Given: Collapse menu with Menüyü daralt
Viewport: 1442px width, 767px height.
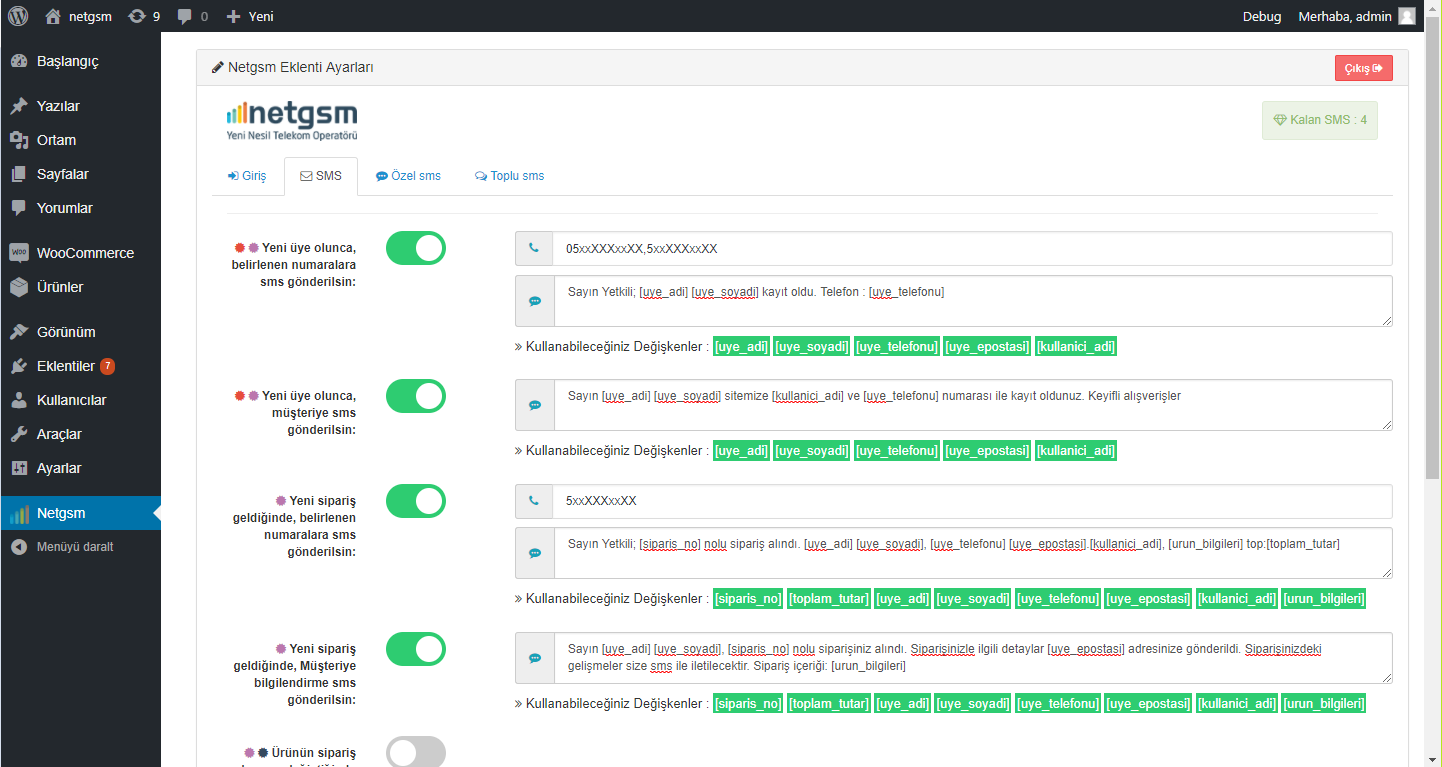Looking at the screenshot, I should [x=74, y=547].
